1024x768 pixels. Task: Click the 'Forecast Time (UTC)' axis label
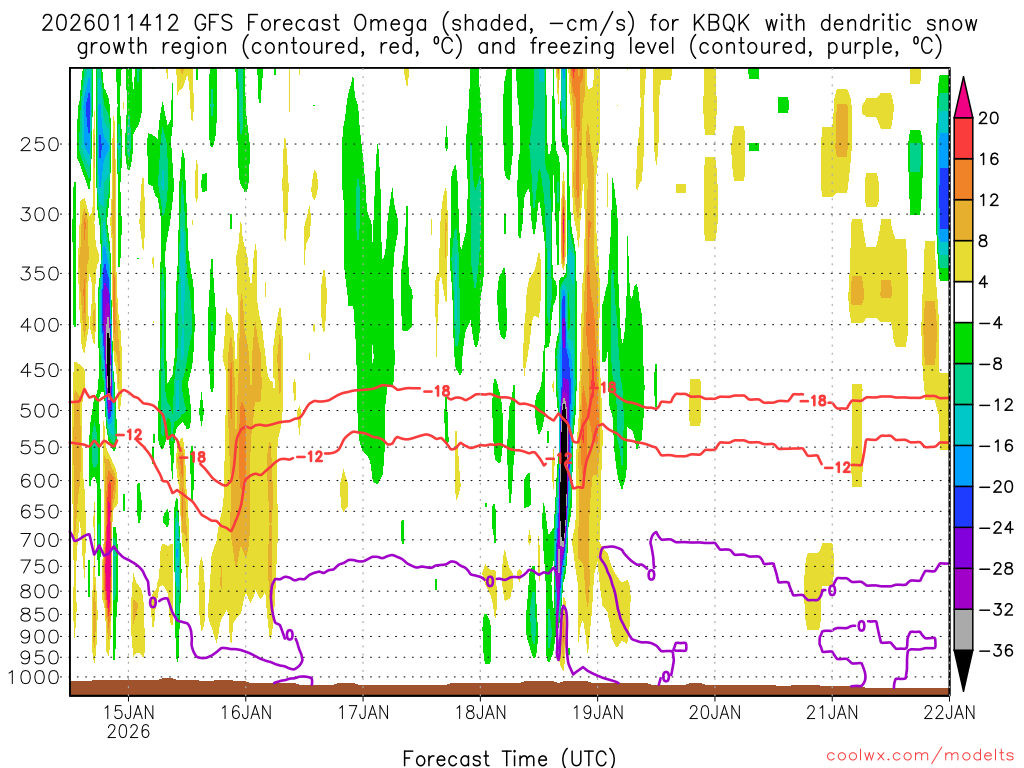[x=509, y=758]
